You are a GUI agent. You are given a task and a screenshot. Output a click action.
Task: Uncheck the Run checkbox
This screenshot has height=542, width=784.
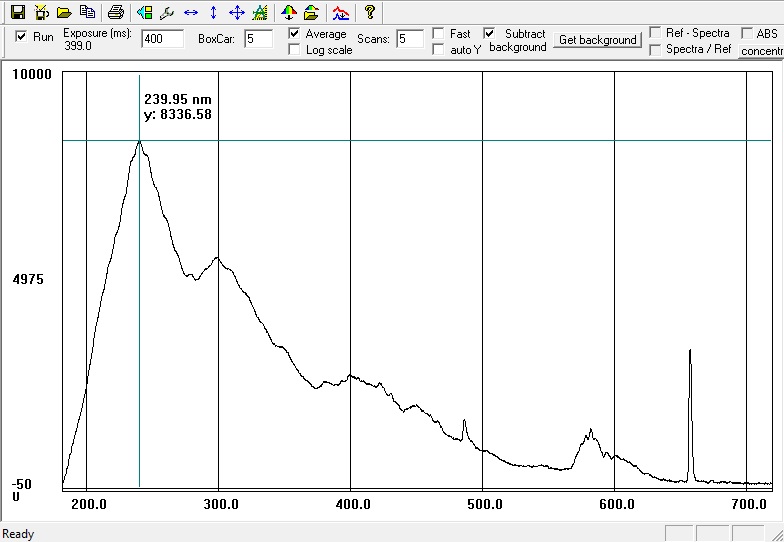click(x=21, y=36)
